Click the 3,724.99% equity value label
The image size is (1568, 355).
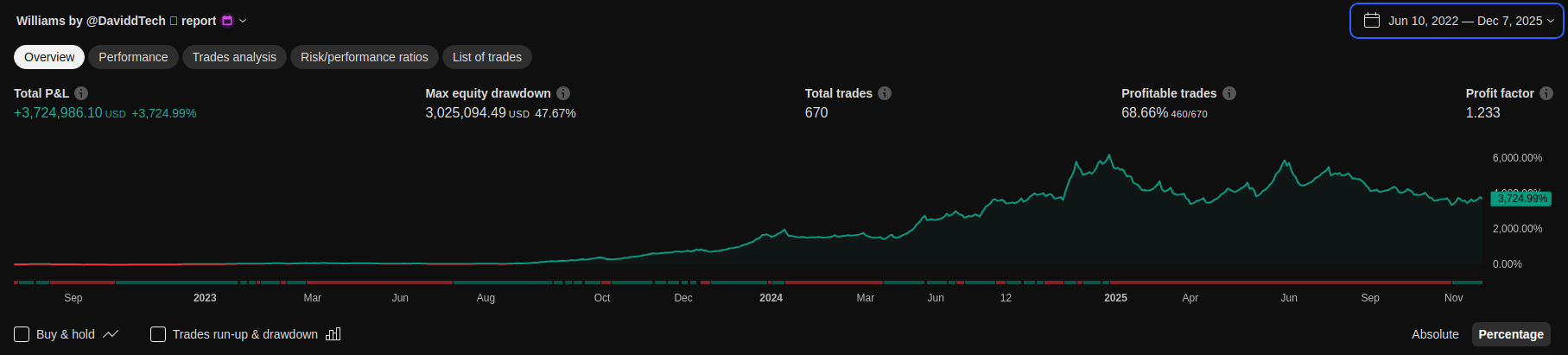pyautogui.click(x=1521, y=199)
